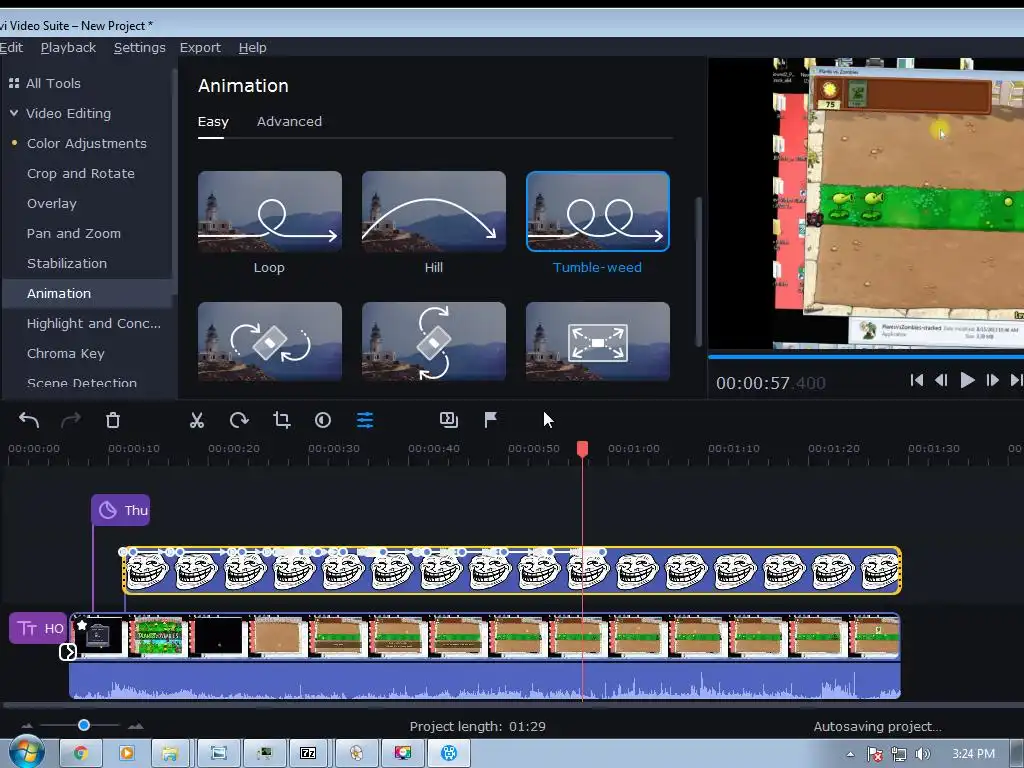
Task: Click the preview timecode 00:00:57.400
Action: [771, 383]
